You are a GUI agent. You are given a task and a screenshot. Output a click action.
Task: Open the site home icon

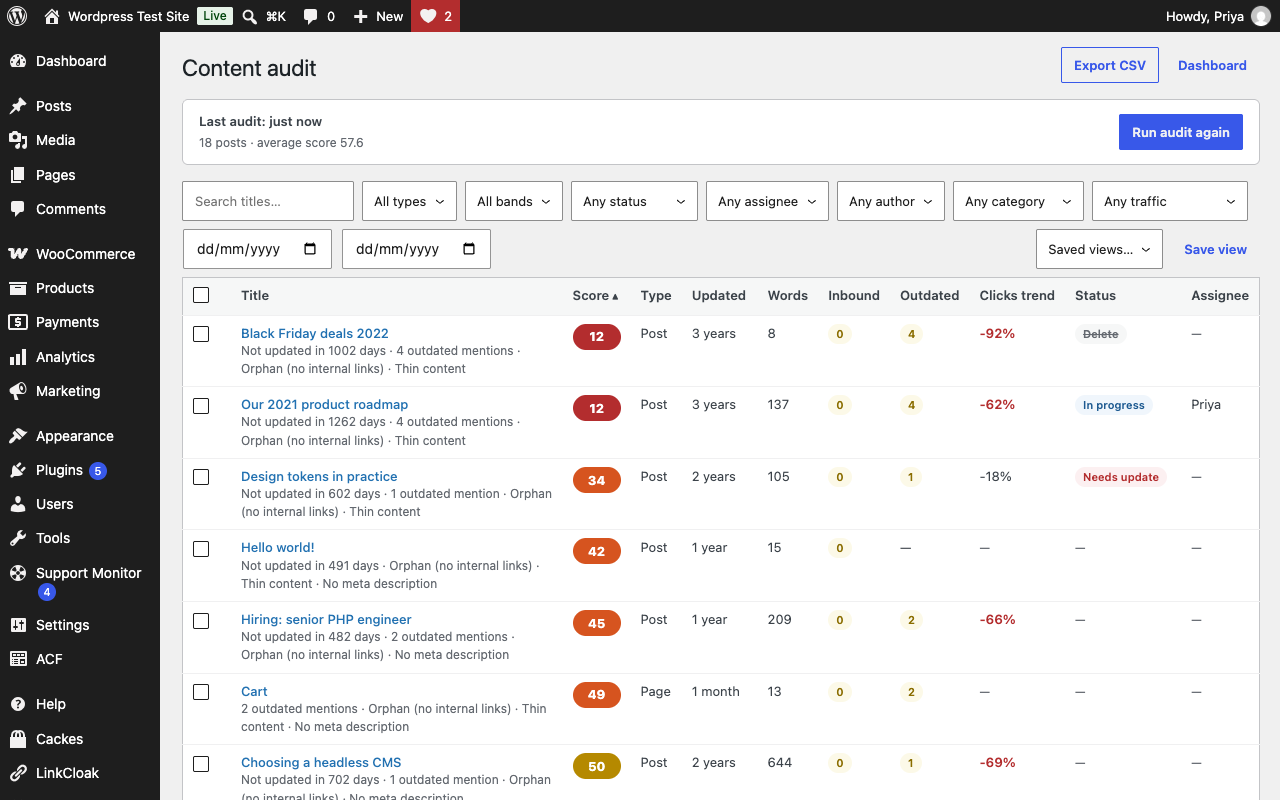coord(52,16)
